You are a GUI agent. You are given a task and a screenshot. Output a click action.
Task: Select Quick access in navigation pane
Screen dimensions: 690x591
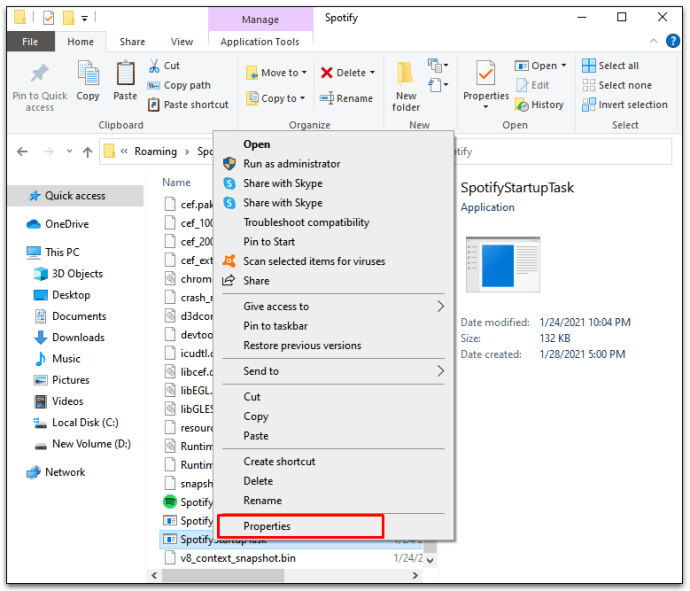click(x=75, y=196)
